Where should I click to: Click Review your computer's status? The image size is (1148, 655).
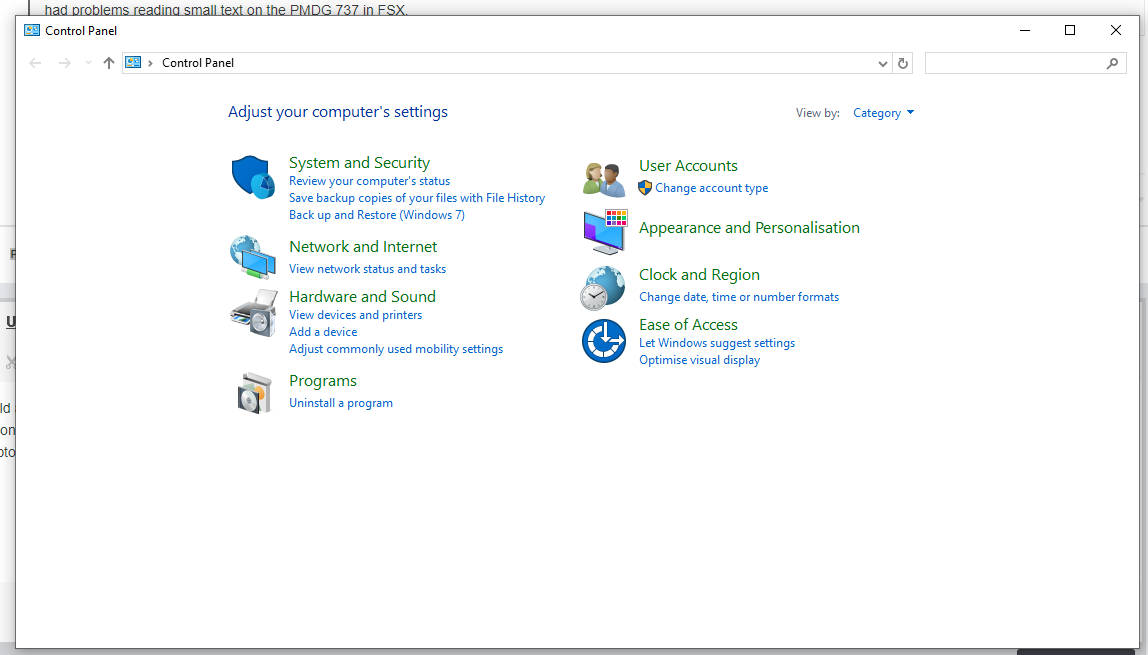(x=370, y=181)
